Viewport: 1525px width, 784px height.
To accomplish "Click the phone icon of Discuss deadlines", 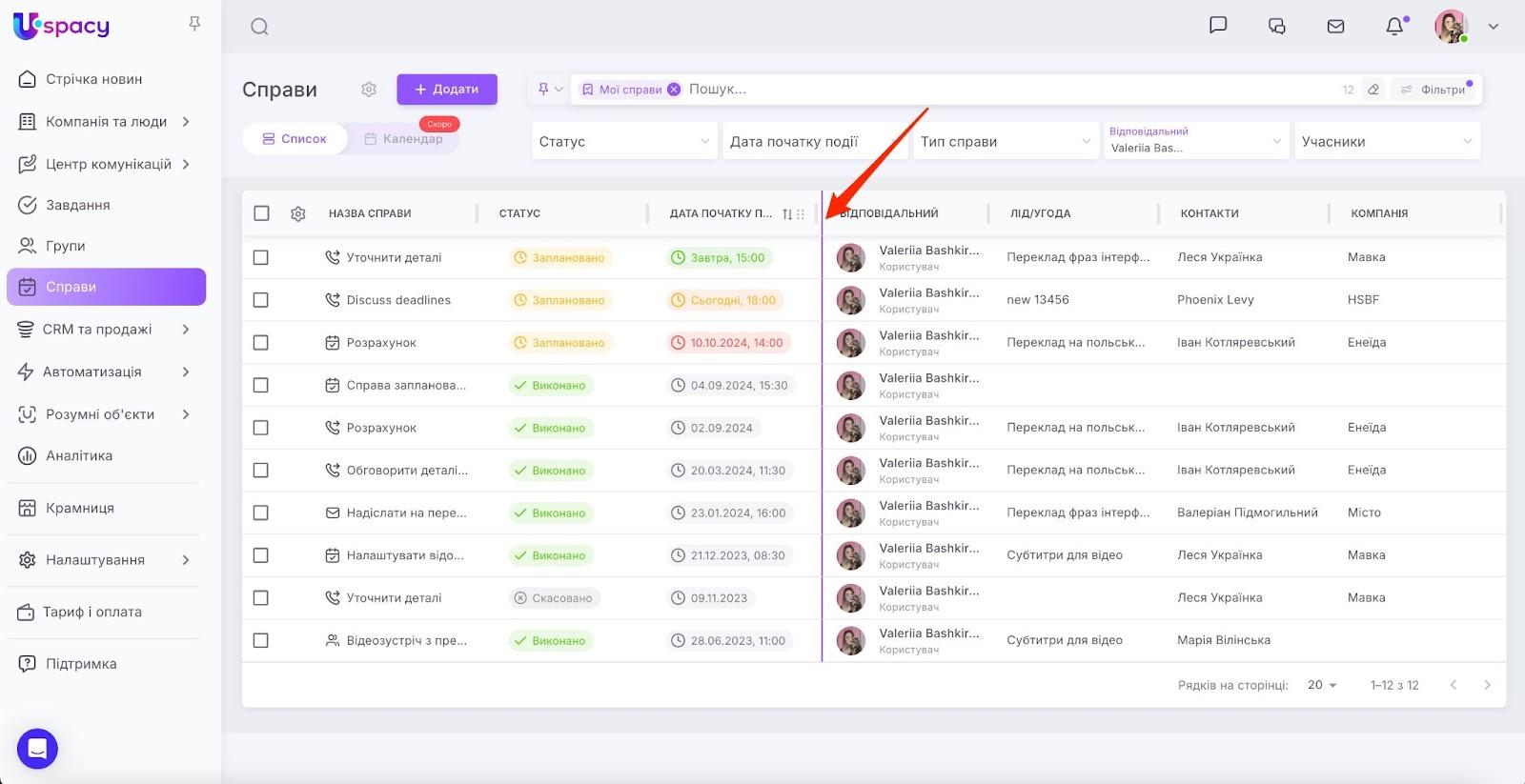I will point(333,300).
